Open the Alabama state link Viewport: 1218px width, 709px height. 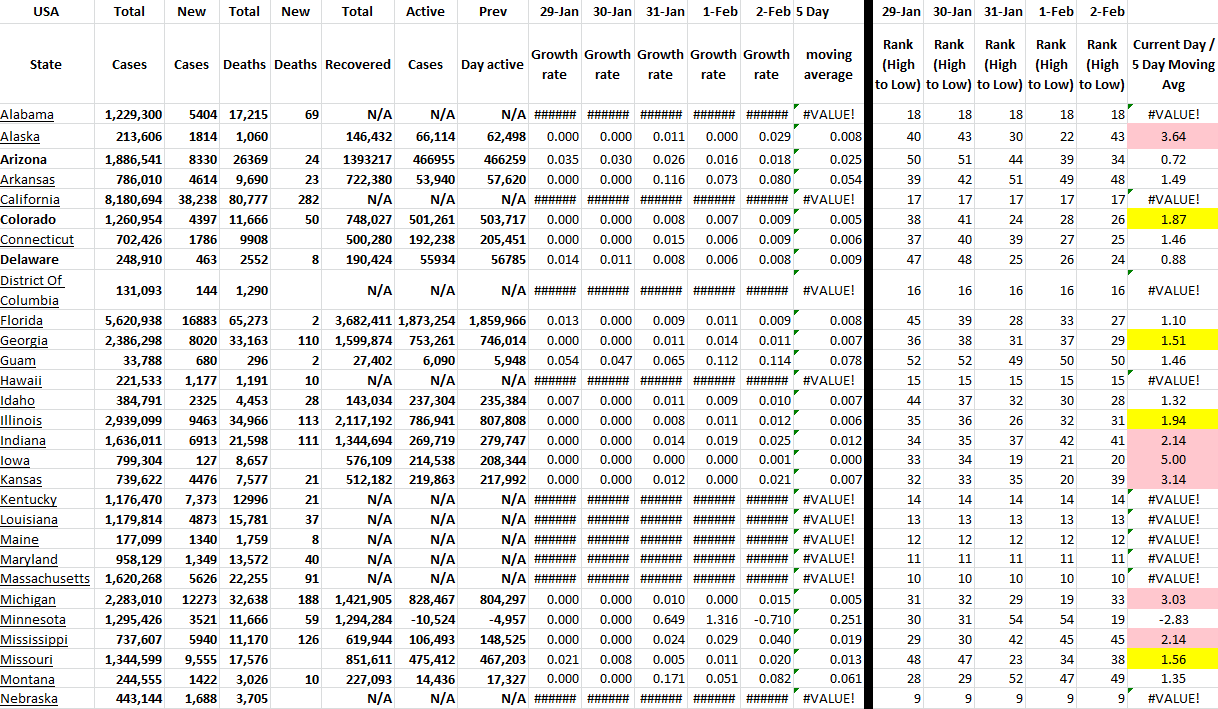pos(27,115)
